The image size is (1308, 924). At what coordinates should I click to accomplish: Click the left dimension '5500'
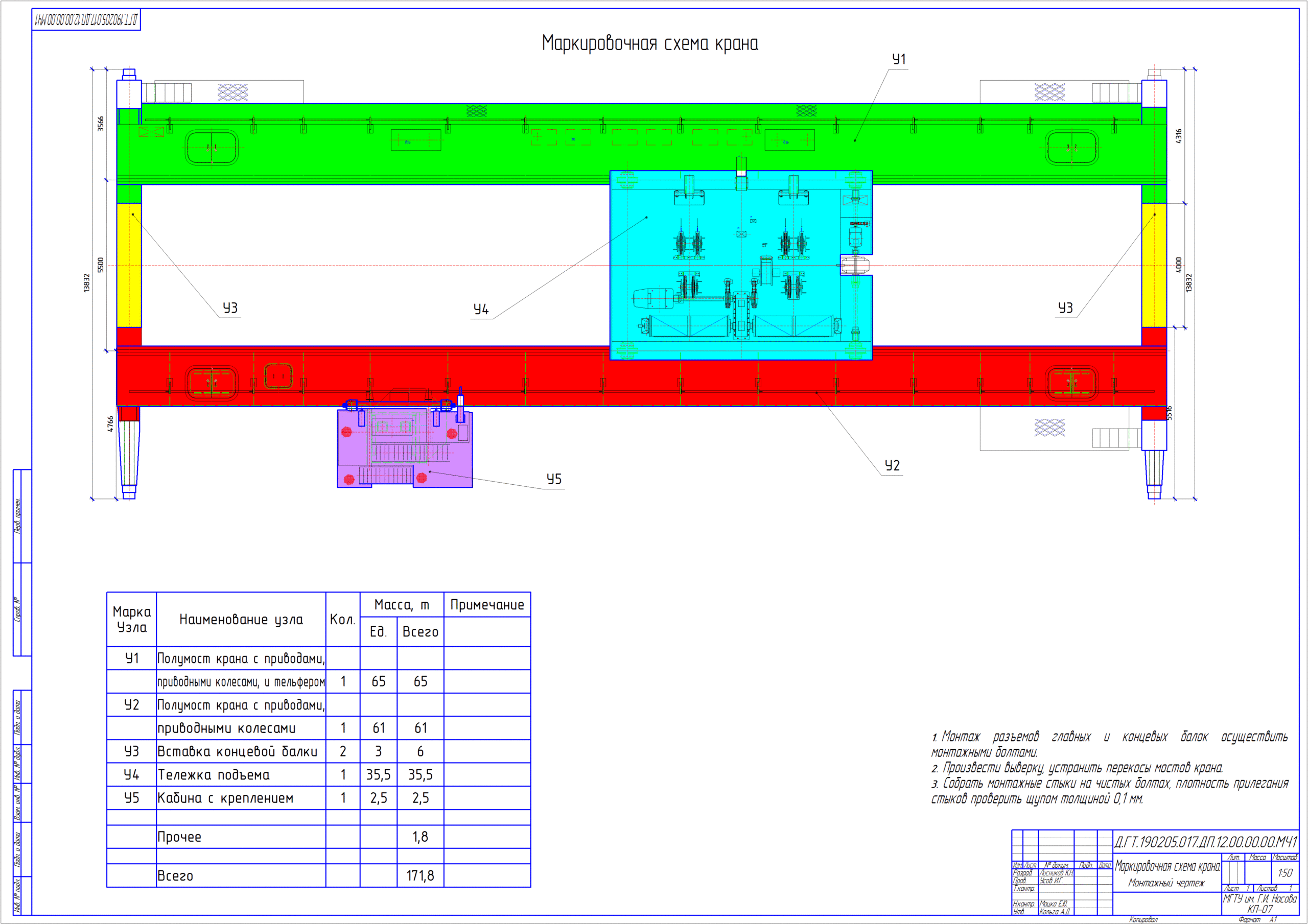100,265
